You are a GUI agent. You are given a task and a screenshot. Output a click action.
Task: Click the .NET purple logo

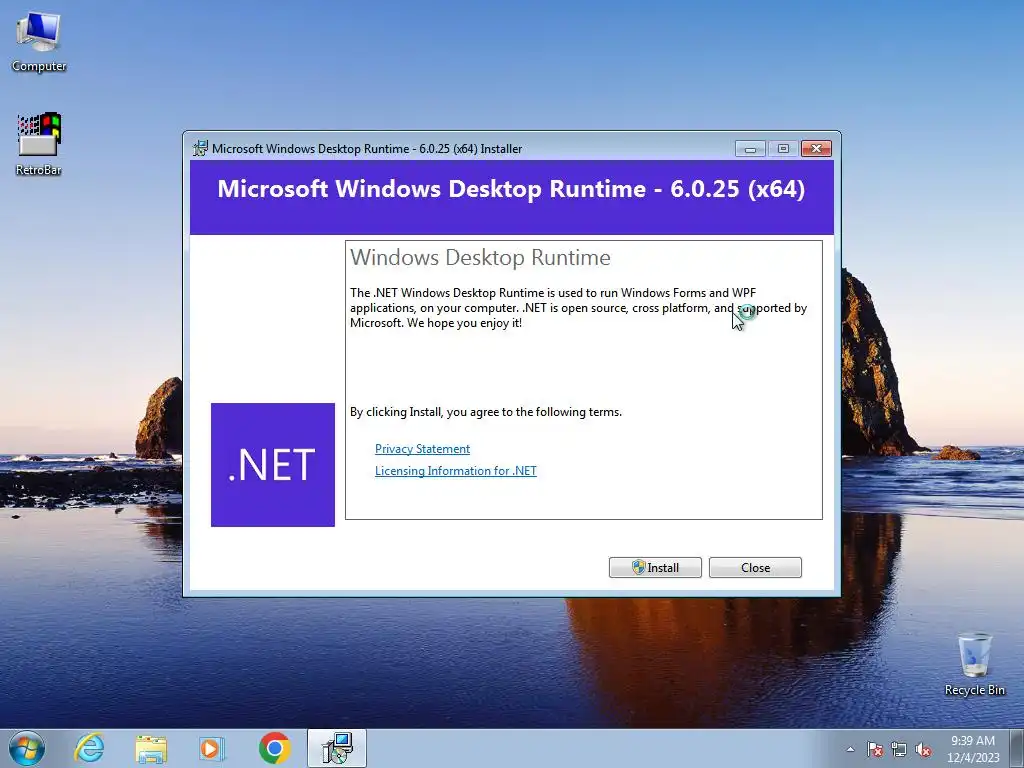[x=273, y=465]
